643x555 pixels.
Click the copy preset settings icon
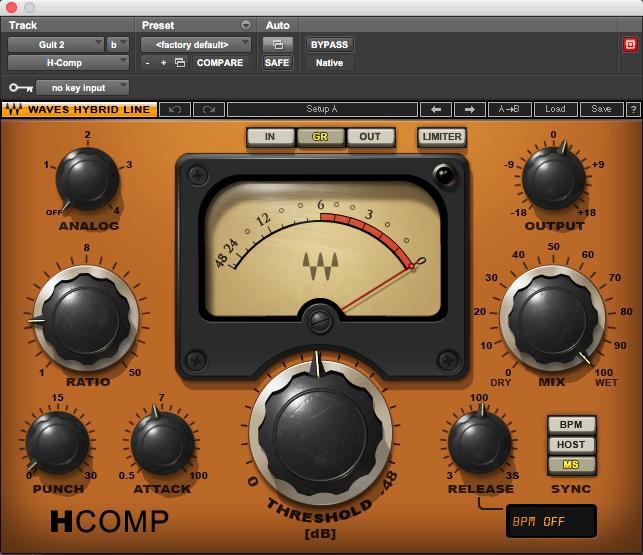point(180,63)
